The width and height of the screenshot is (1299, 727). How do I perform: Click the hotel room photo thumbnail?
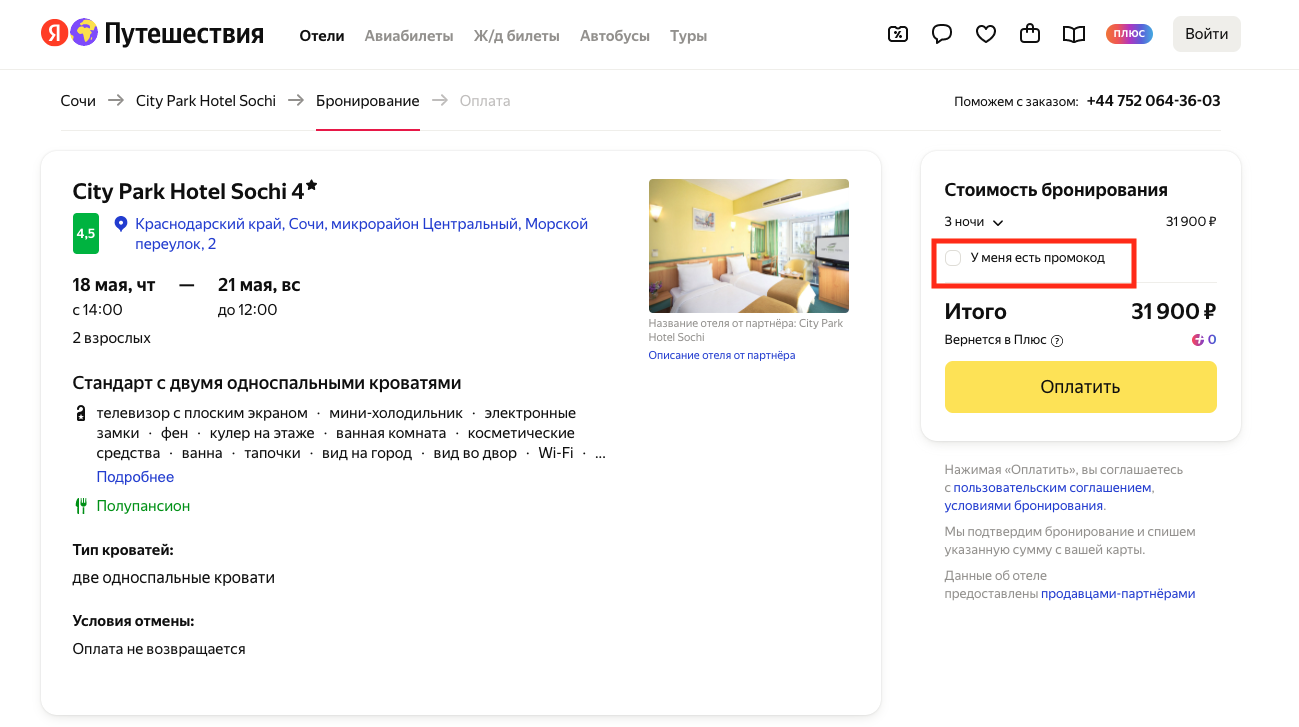coord(749,246)
